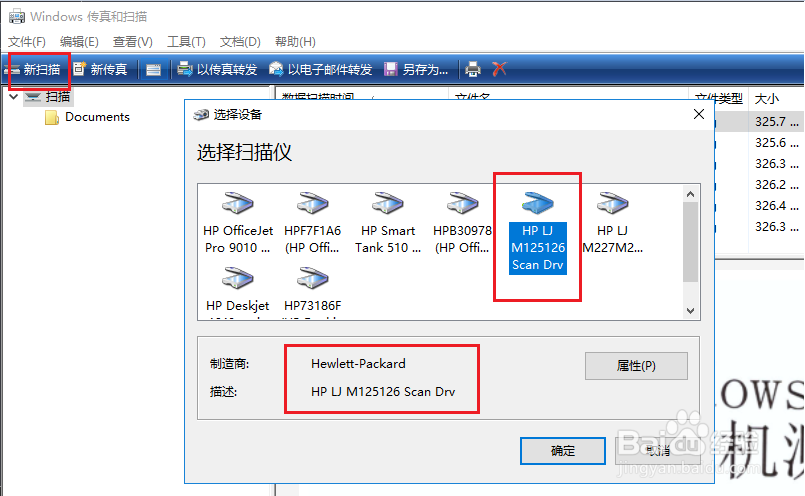Screen dimensions: 805x496
Task: Click the OK (确定) button
Action: (563, 451)
